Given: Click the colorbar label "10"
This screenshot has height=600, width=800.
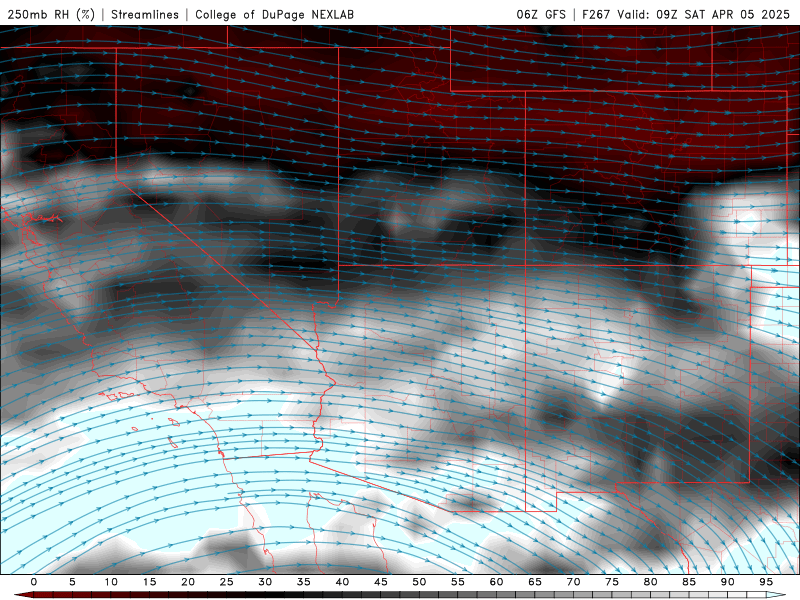Looking at the screenshot, I should (111, 582).
